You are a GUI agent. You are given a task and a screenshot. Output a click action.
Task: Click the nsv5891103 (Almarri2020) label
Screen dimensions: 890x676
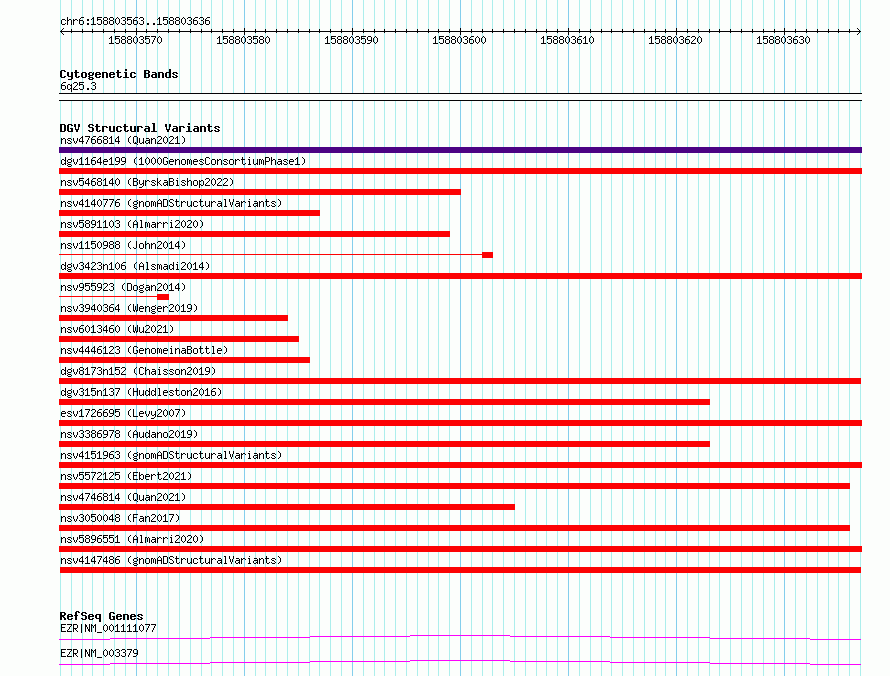[132, 224]
